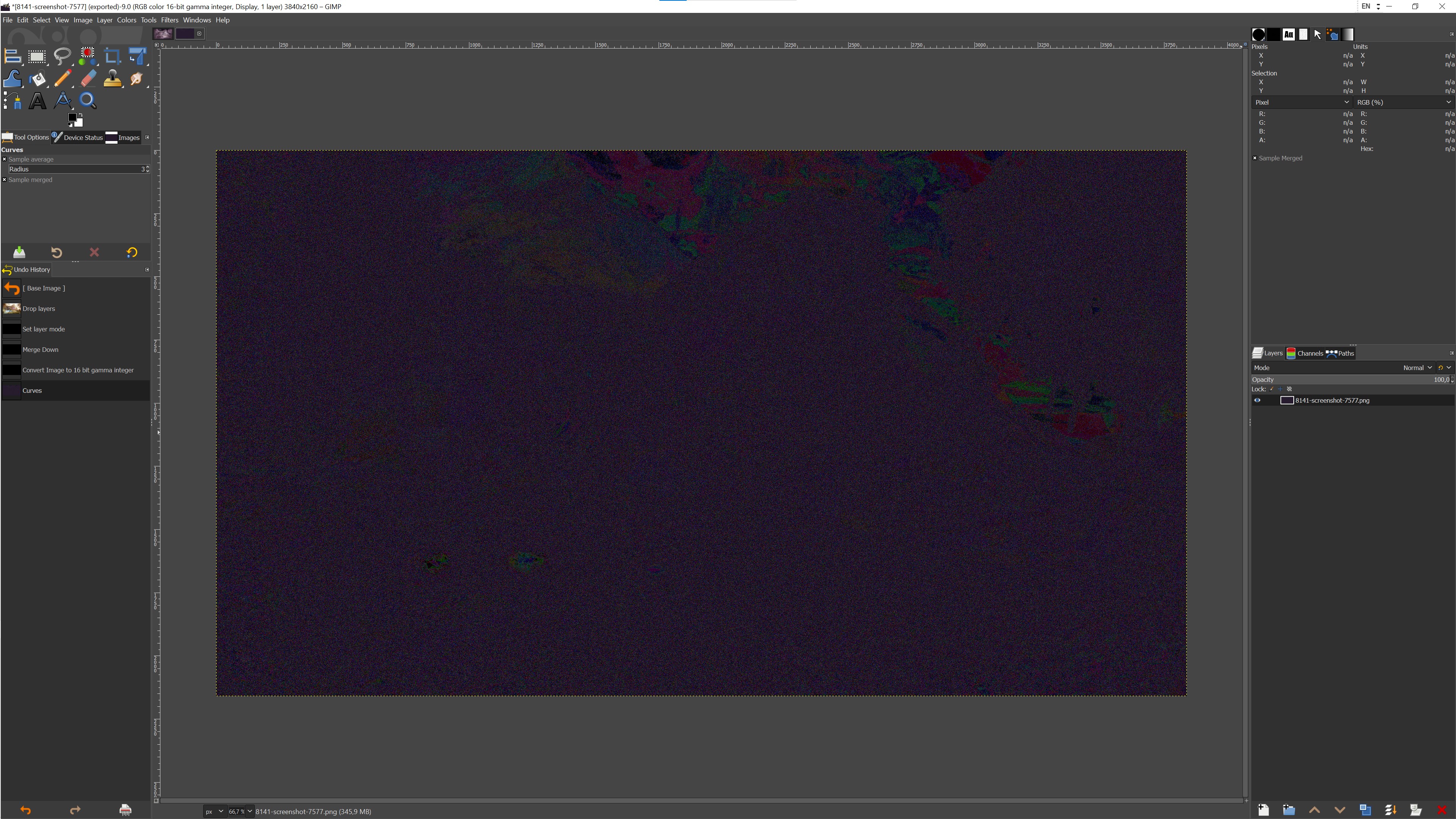Select '[ Base Image ]' in Undo History
This screenshot has width=1456, height=819.
44,288
